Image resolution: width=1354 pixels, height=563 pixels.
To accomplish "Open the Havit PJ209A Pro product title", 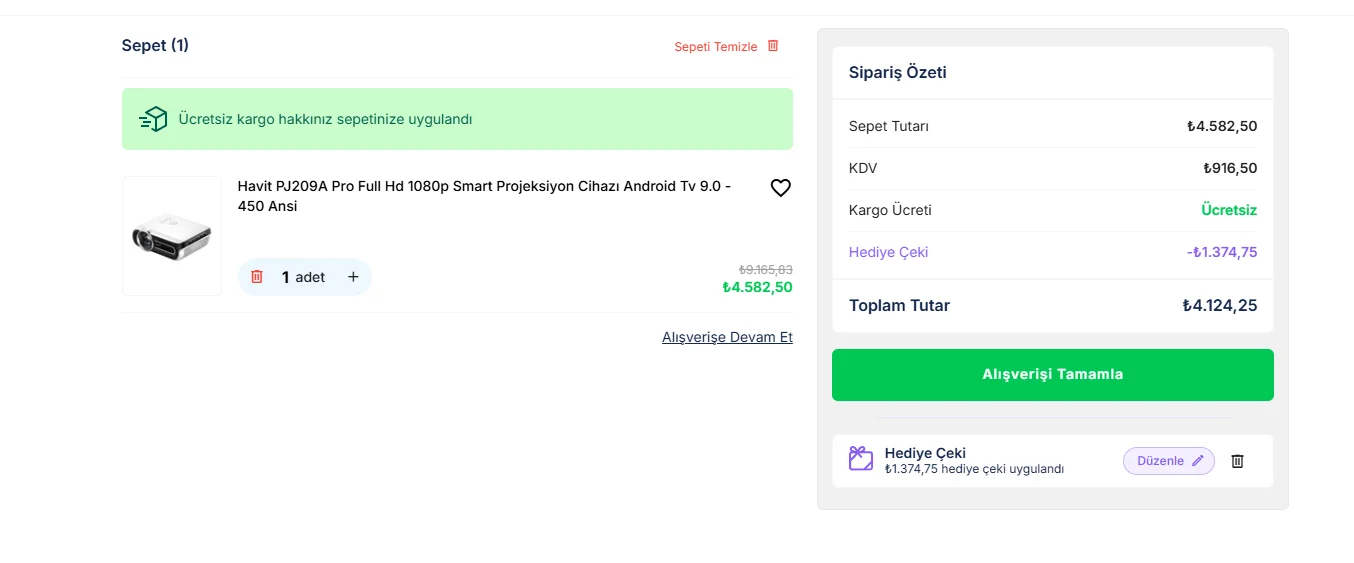I will 484,196.
